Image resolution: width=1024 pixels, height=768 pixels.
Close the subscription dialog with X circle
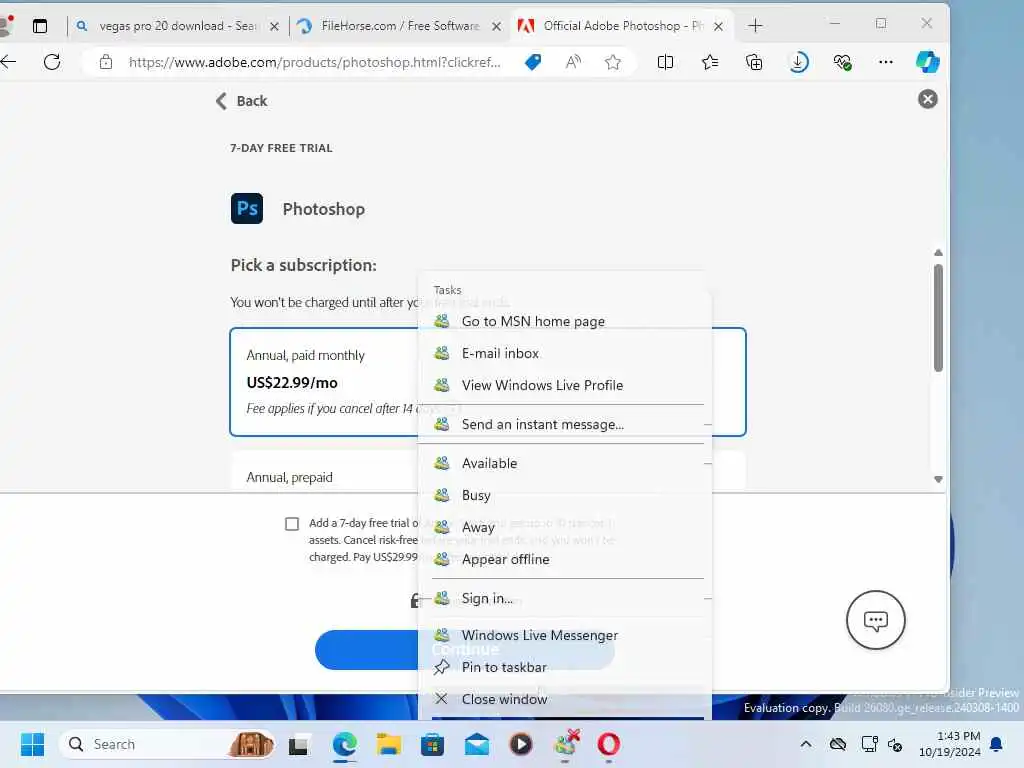pyautogui.click(x=927, y=99)
